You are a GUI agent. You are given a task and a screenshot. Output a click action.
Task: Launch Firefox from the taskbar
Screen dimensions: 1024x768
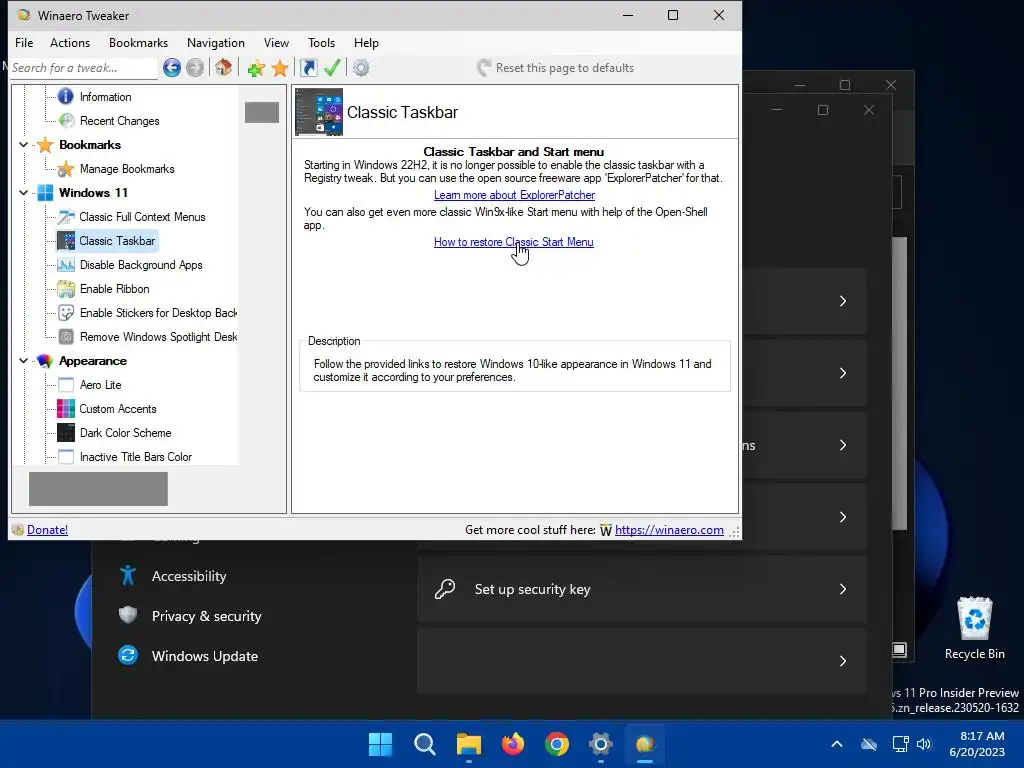pos(513,744)
